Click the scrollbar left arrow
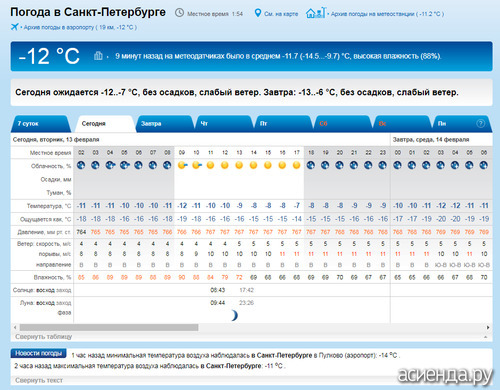This screenshot has height=390, width=500. click(x=15, y=328)
